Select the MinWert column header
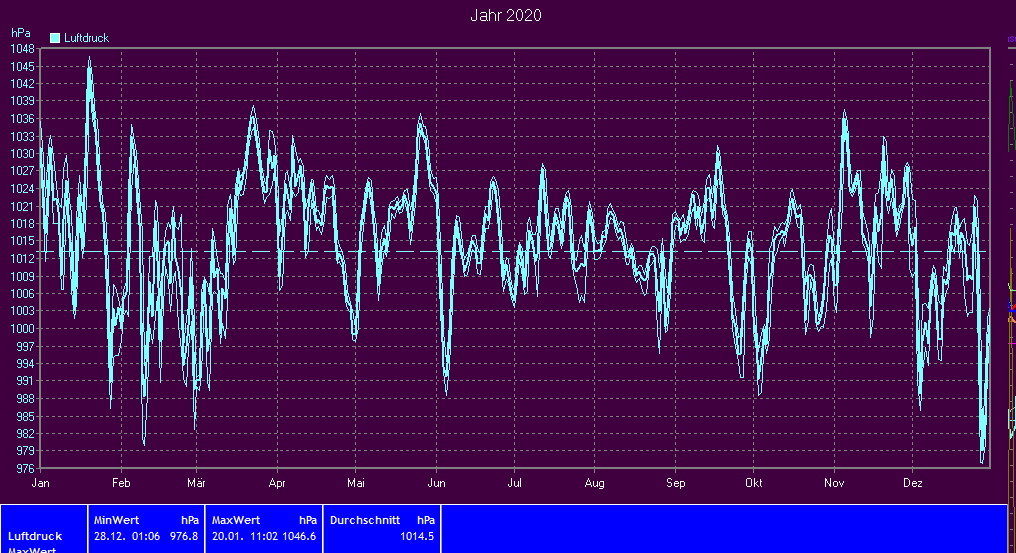1016x553 pixels. tap(115, 520)
